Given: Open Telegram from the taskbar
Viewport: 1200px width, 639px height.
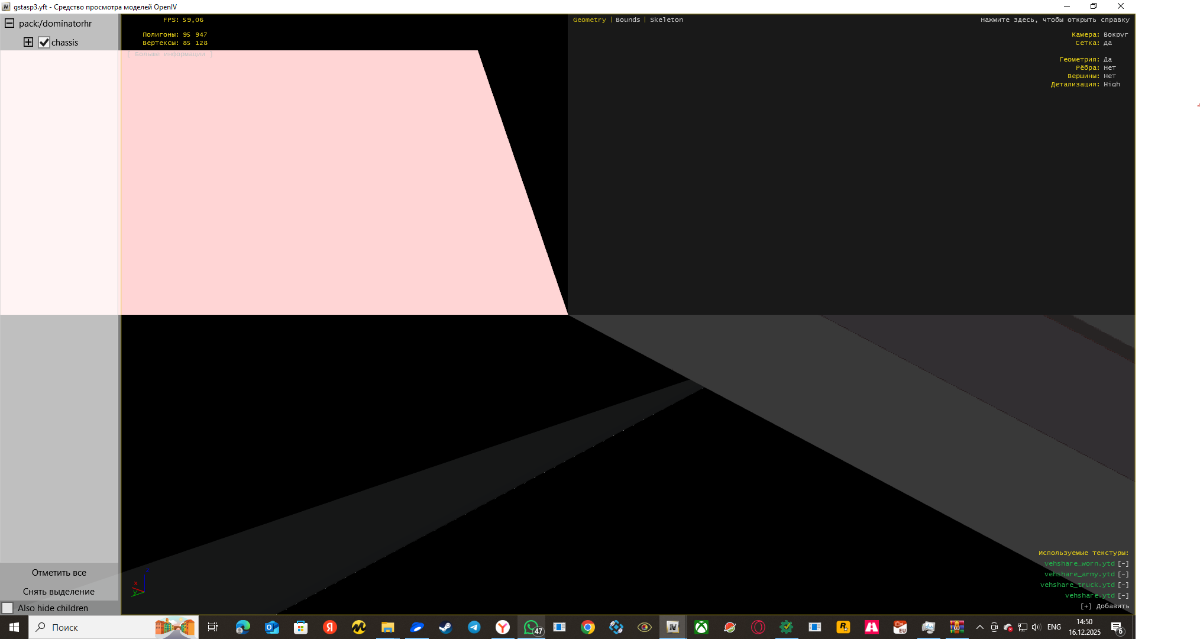Looking at the screenshot, I should coord(474,627).
